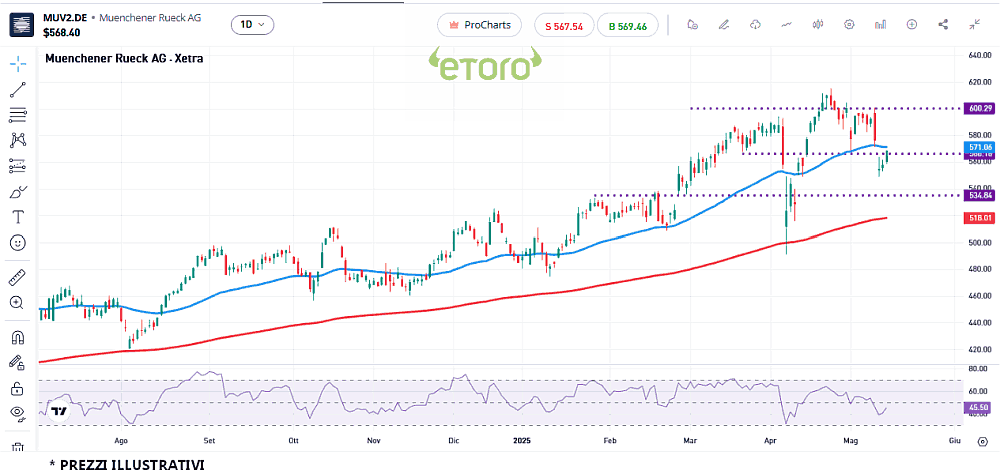Open the price alert bell icon
This screenshot has height=474, width=1000.
tap(693, 25)
